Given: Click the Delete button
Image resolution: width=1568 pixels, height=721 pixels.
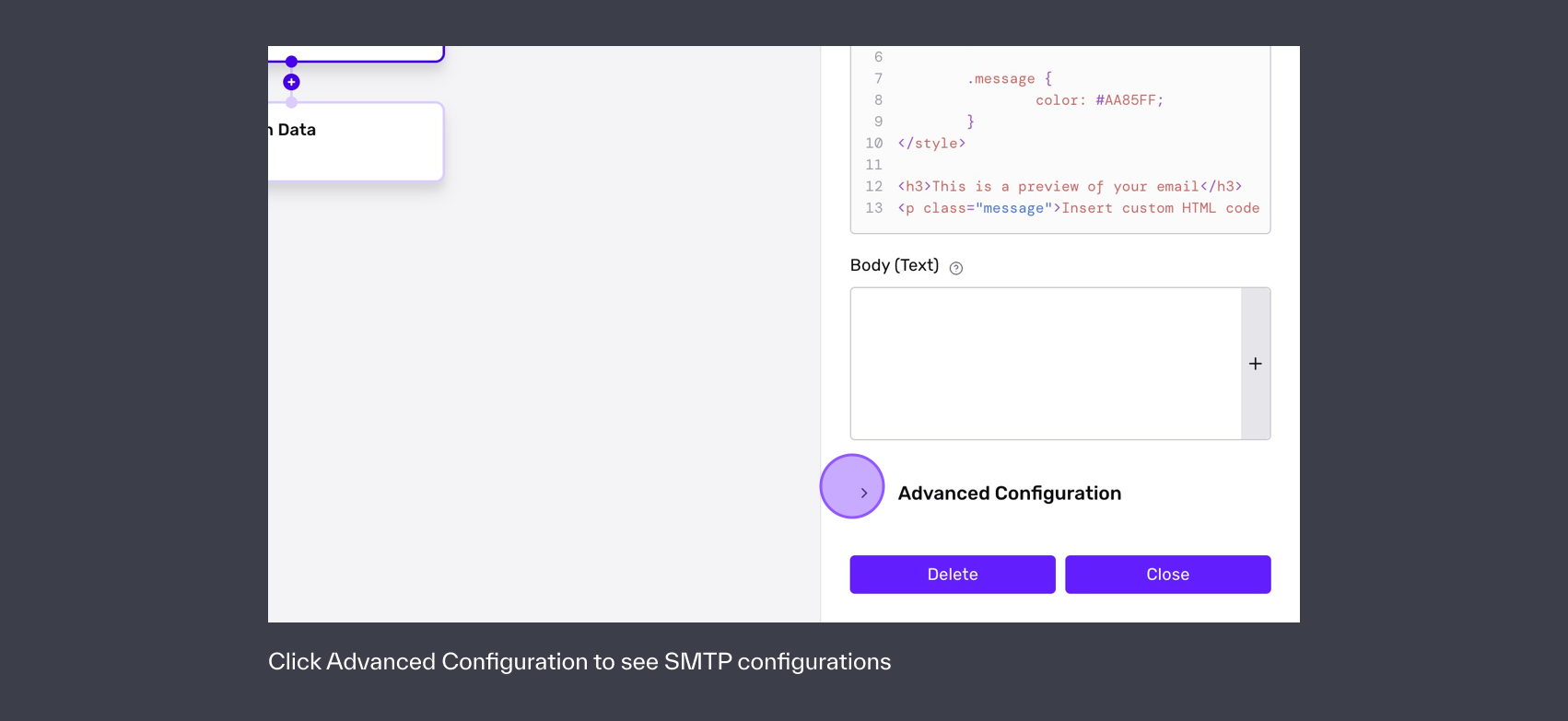Looking at the screenshot, I should [x=953, y=575].
